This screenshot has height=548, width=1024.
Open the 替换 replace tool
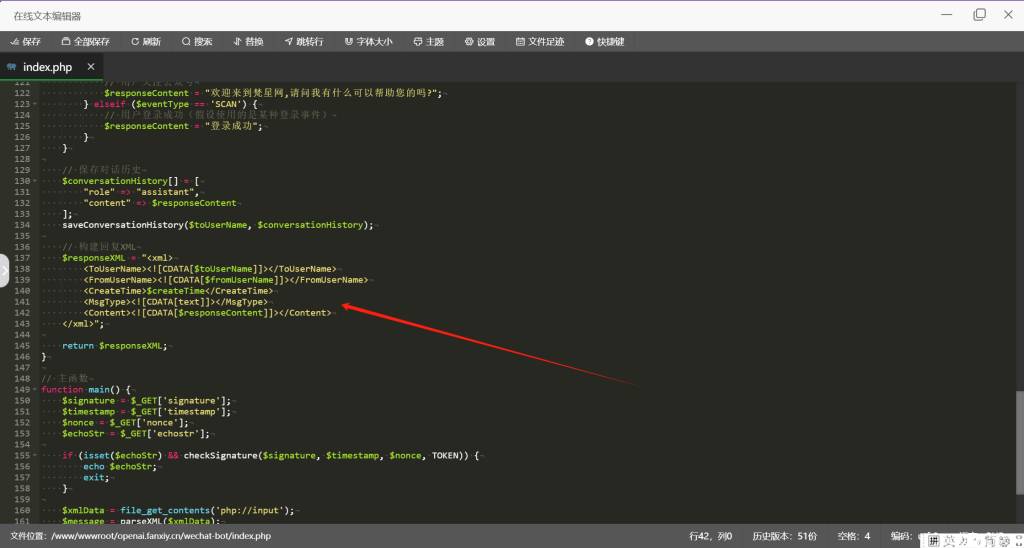pyautogui.click(x=248, y=42)
